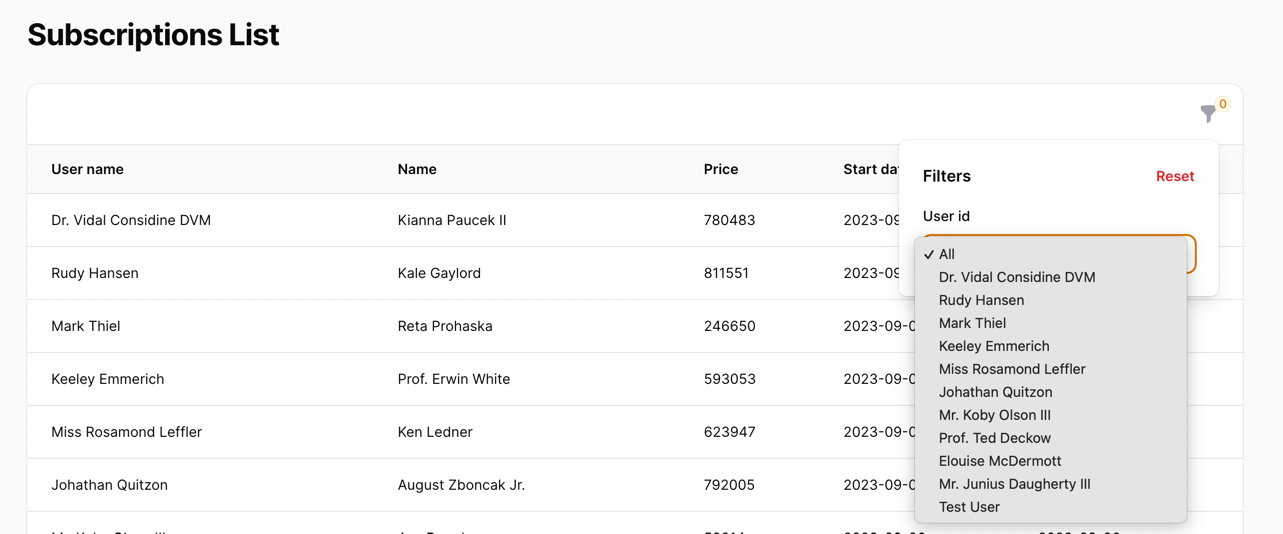Image resolution: width=1283 pixels, height=534 pixels.
Task: Click the Name column header
Action: coord(417,169)
